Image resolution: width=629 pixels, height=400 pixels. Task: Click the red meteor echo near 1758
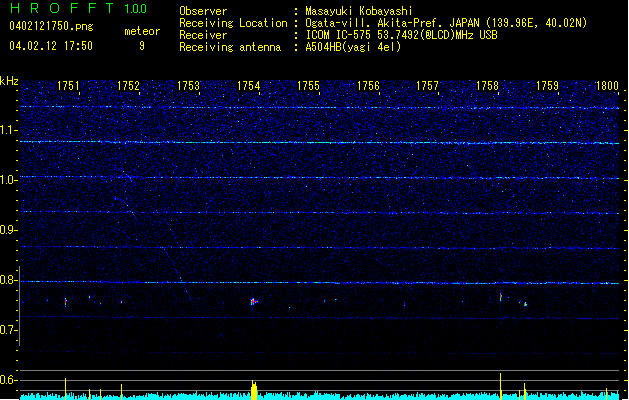click(500, 295)
